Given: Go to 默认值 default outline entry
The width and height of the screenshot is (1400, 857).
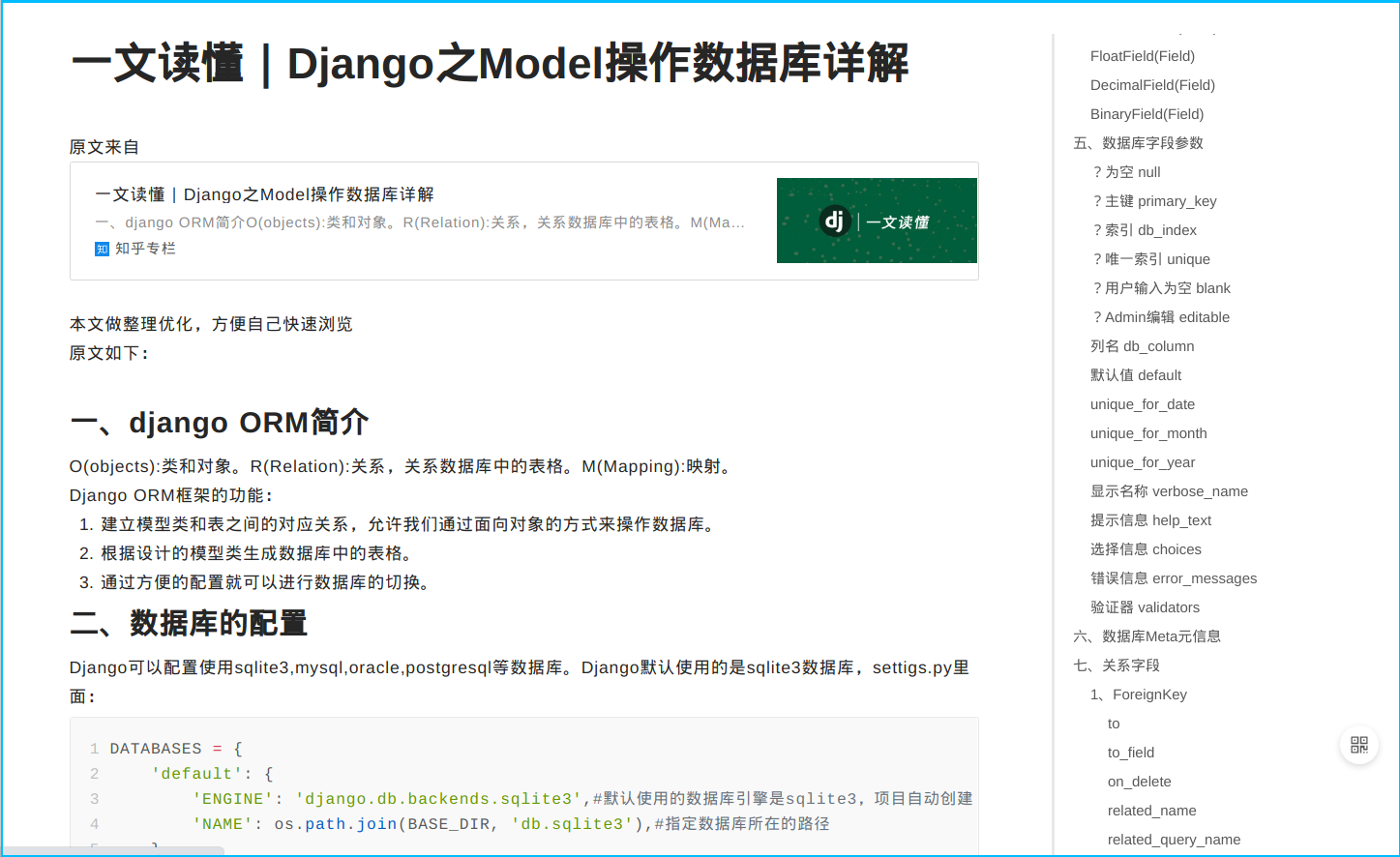Looking at the screenshot, I should (1136, 375).
